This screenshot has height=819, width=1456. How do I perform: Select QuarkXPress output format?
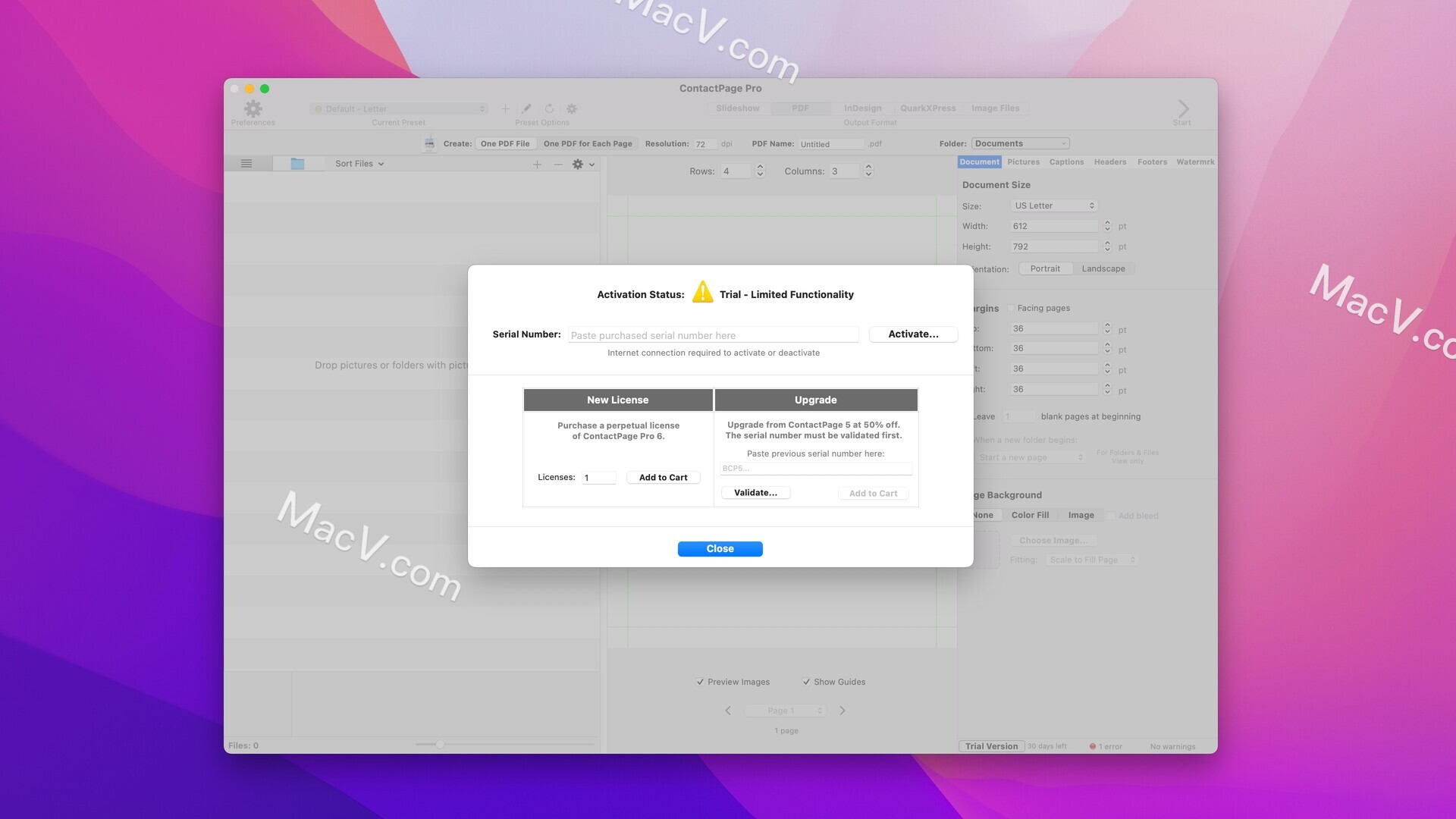point(928,108)
